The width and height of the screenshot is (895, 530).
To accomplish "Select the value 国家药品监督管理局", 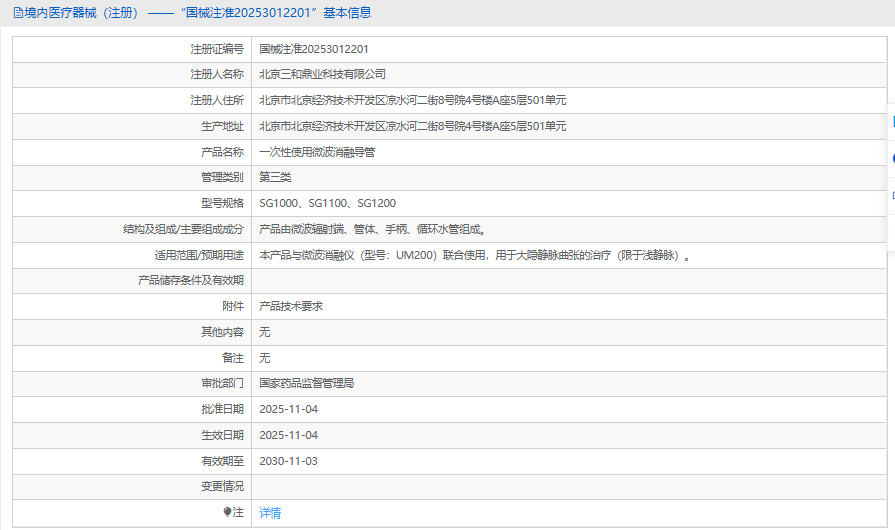I will tap(307, 383).
